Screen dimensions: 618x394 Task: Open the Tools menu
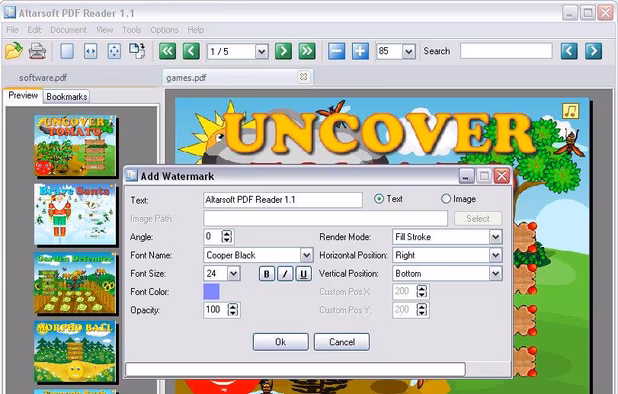(x=132, y=30)
